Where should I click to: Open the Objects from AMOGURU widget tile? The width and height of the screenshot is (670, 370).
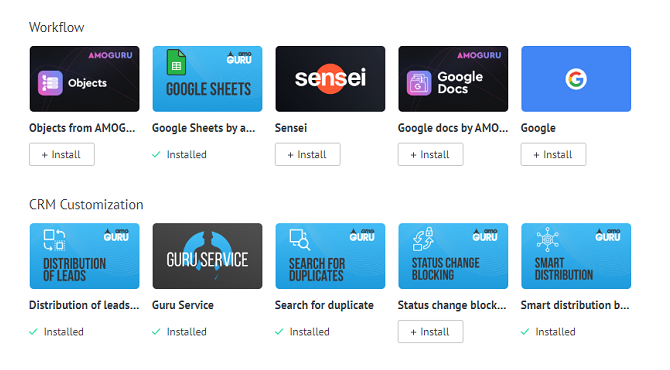84,79
